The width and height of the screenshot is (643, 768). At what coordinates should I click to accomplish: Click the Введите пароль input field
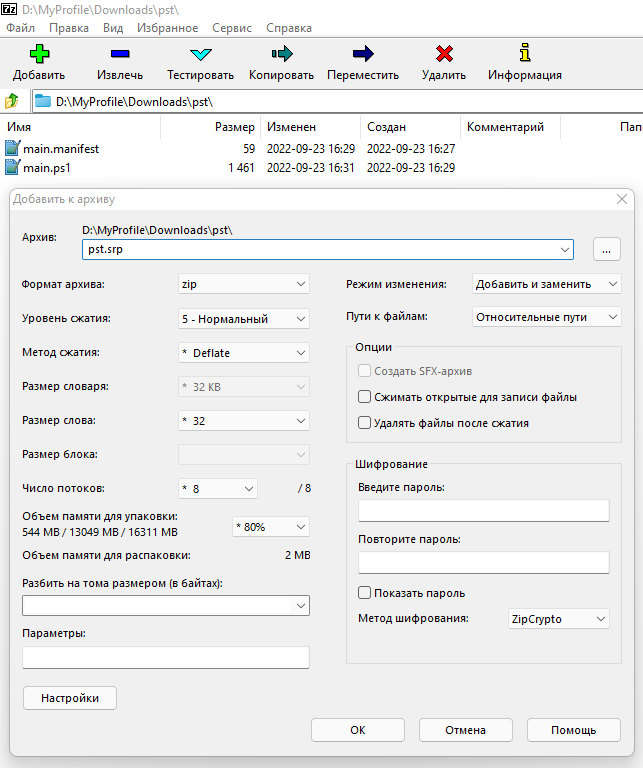click(x=483, y=511)
